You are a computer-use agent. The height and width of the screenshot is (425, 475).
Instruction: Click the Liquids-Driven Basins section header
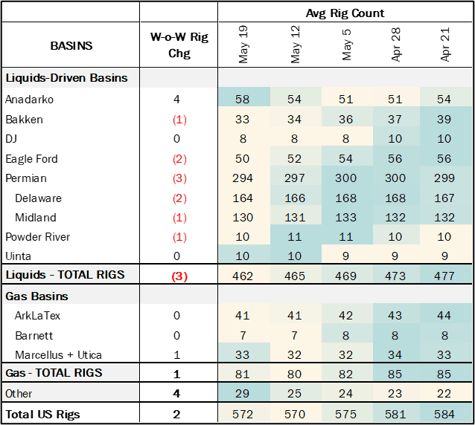coord(67,78)
